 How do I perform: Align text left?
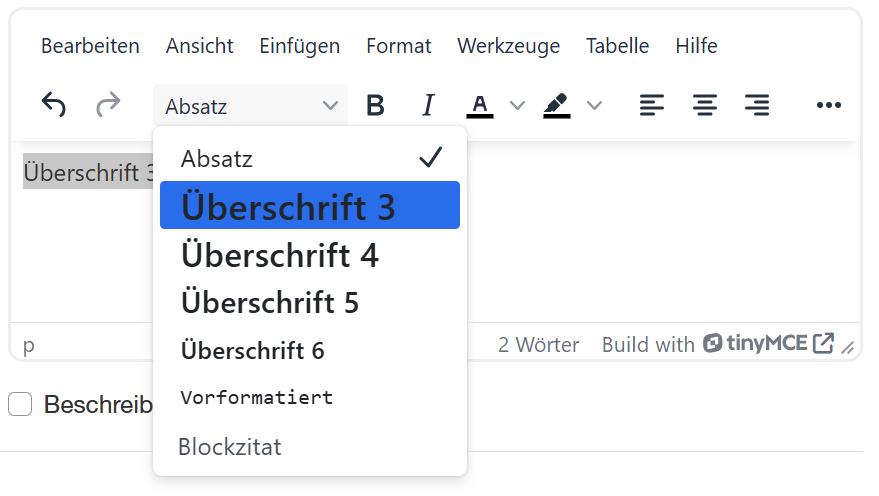point(651,105)
